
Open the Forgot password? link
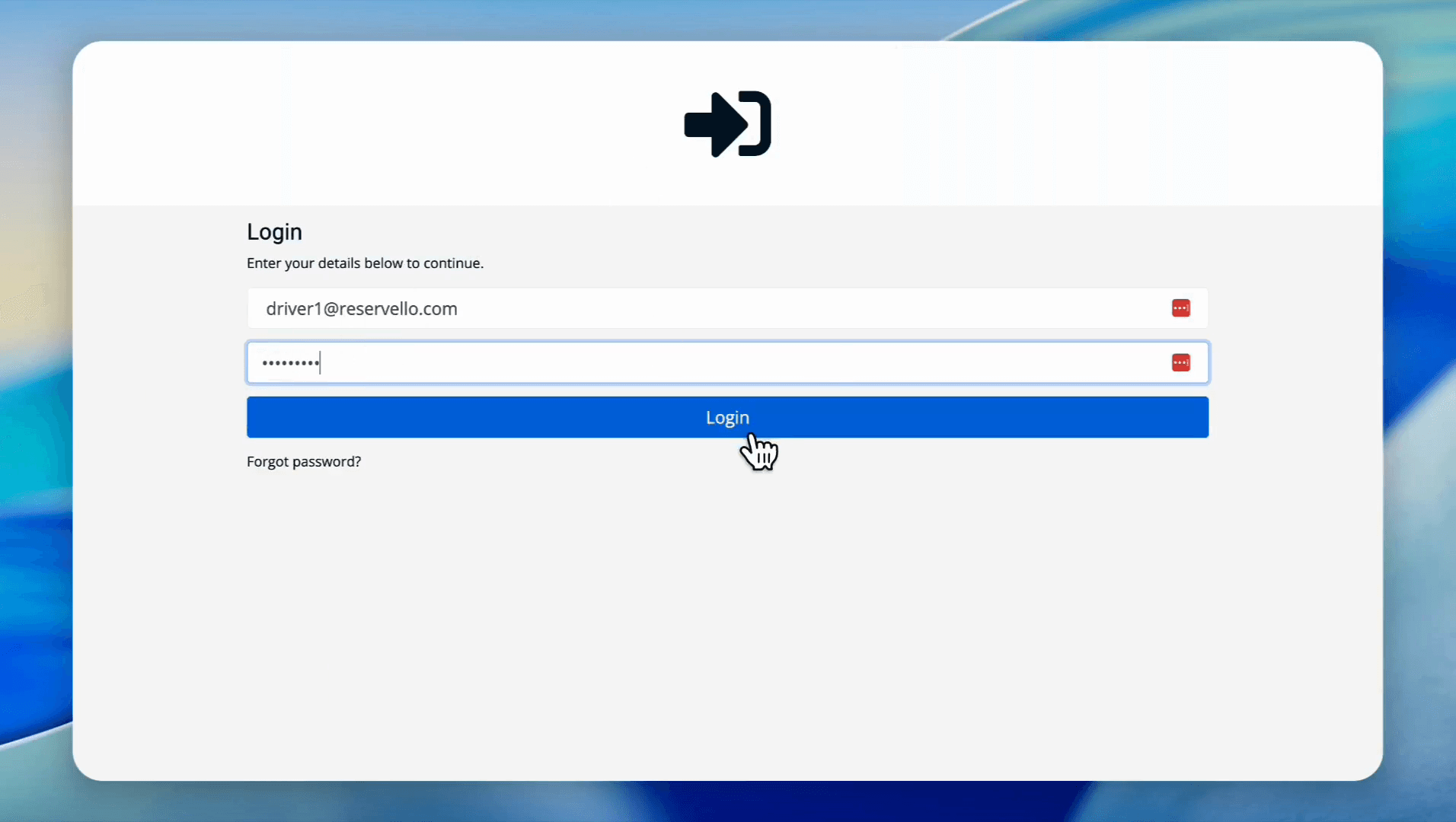point(304,462)
